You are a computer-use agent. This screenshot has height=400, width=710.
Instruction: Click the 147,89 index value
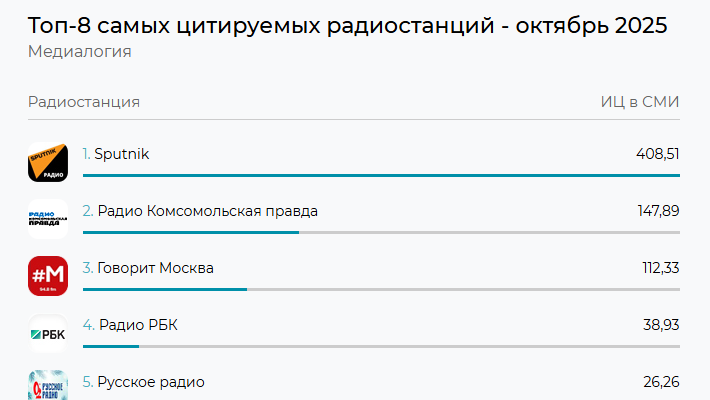(x=657, y=211)
